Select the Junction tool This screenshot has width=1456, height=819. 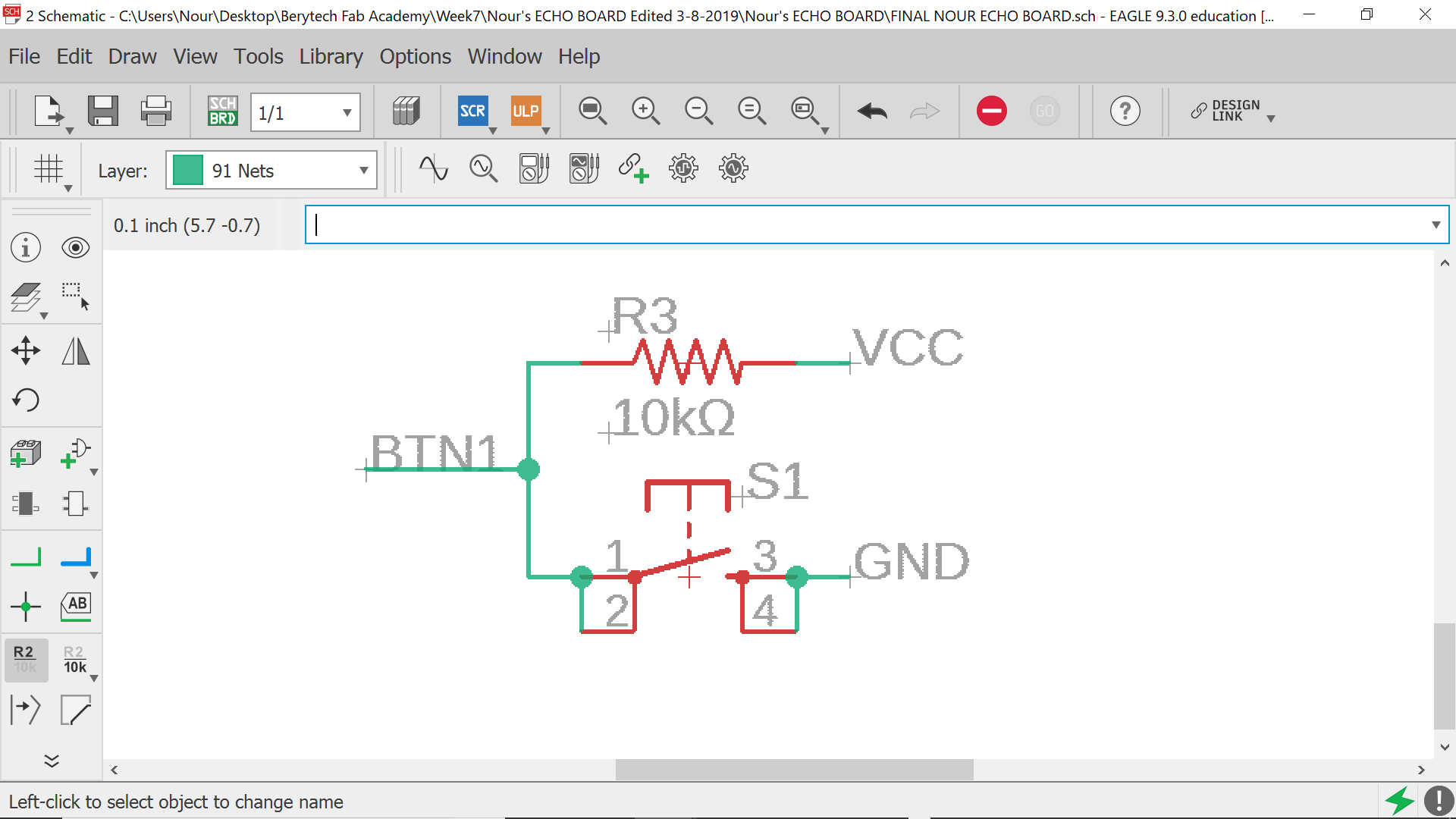(26, 606)
